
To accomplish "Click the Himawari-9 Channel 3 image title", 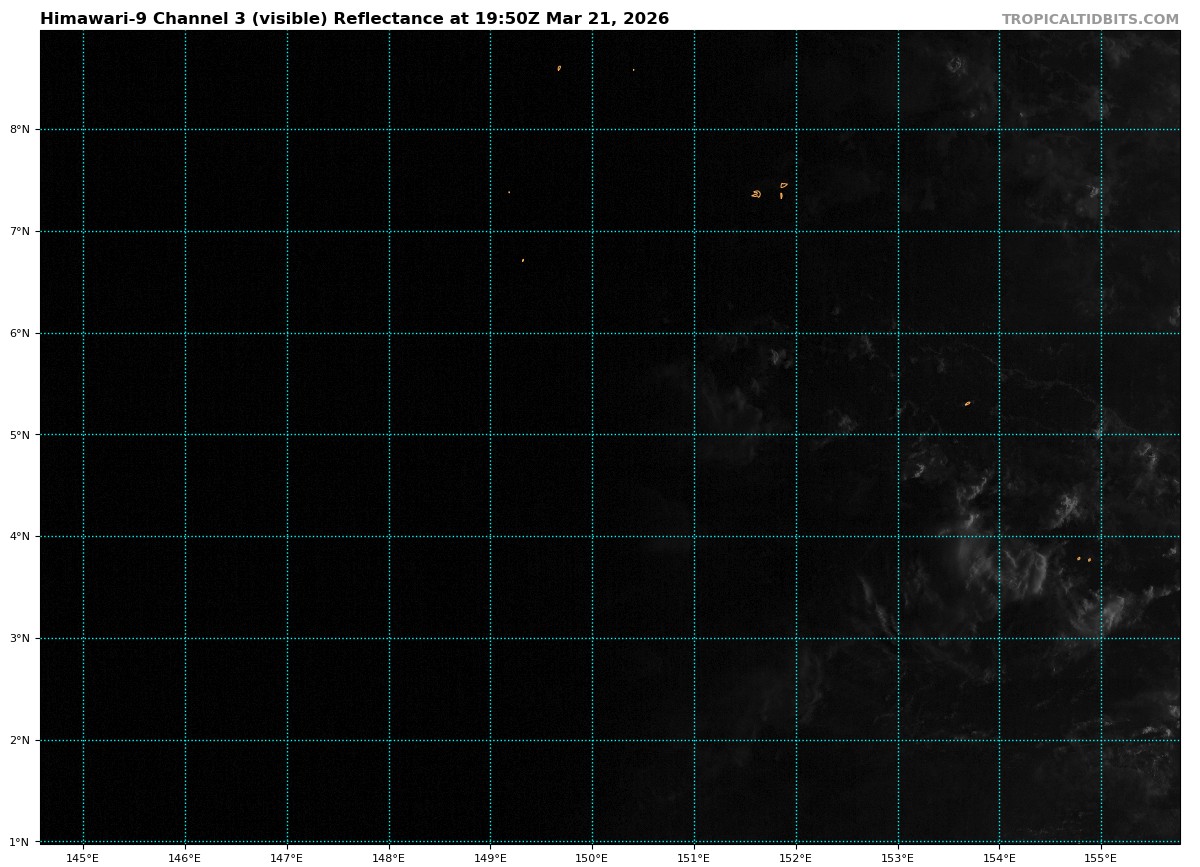I will point(354,19).
